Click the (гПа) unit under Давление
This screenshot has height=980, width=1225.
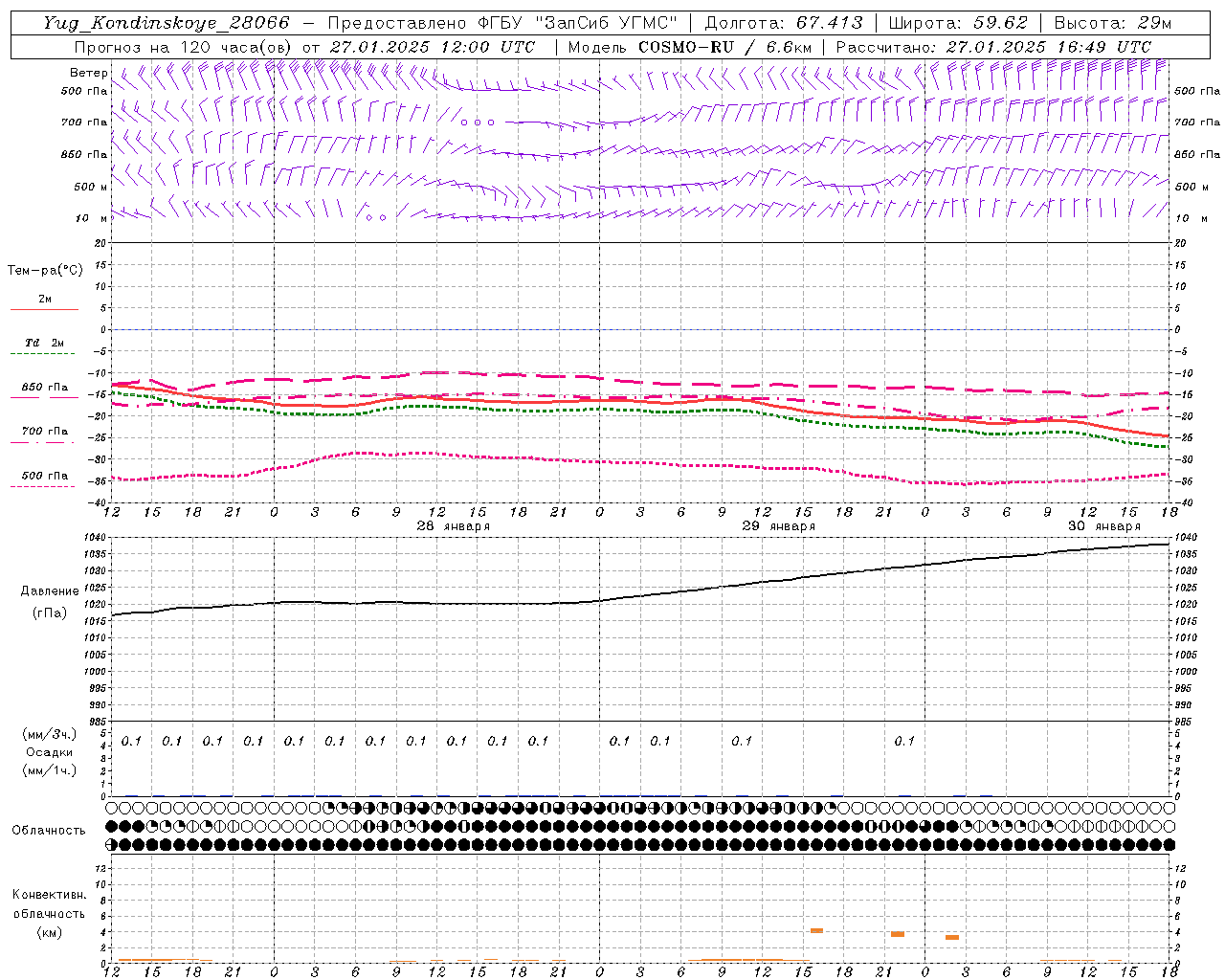[50, 613]
